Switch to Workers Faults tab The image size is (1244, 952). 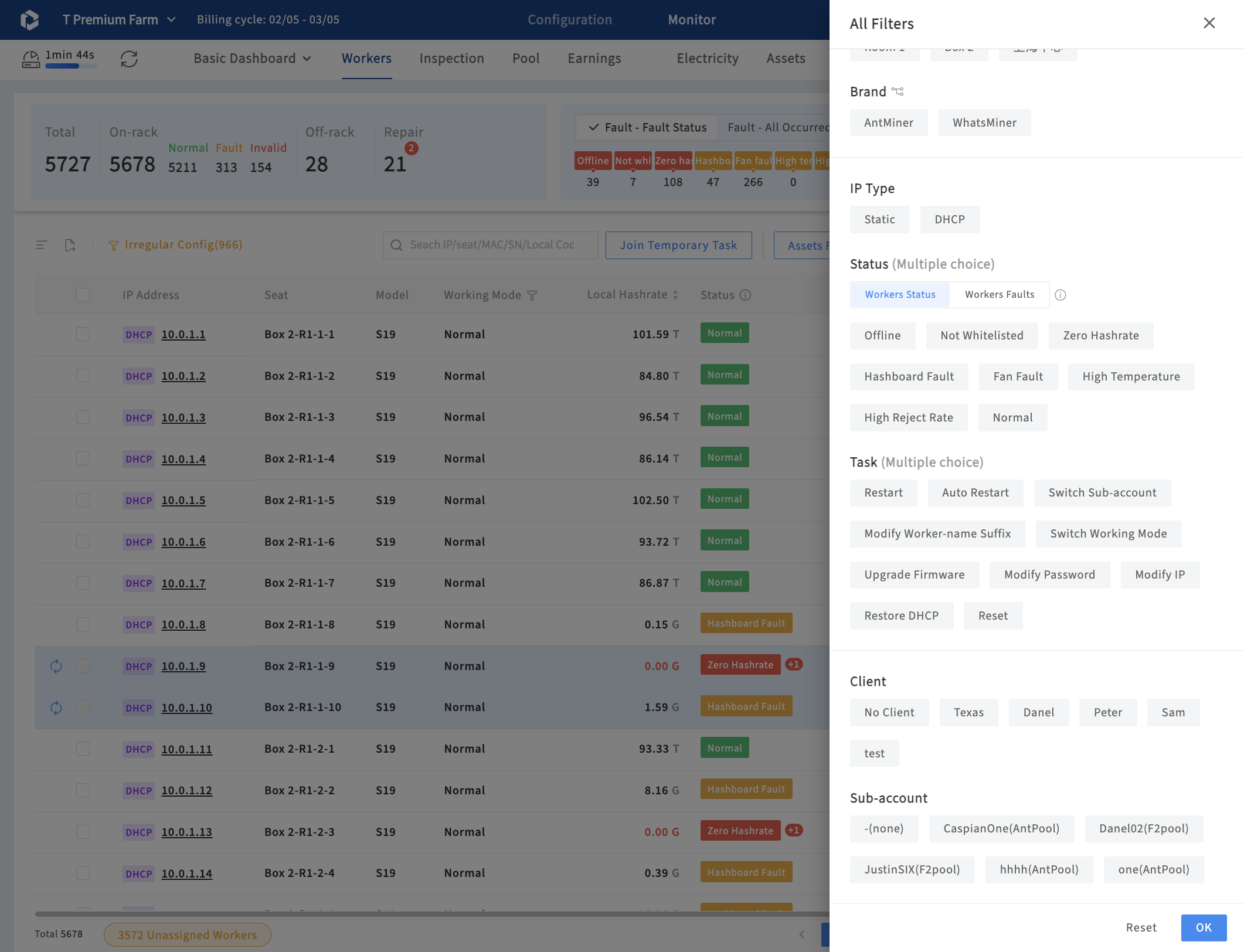tap(1000, 294)
